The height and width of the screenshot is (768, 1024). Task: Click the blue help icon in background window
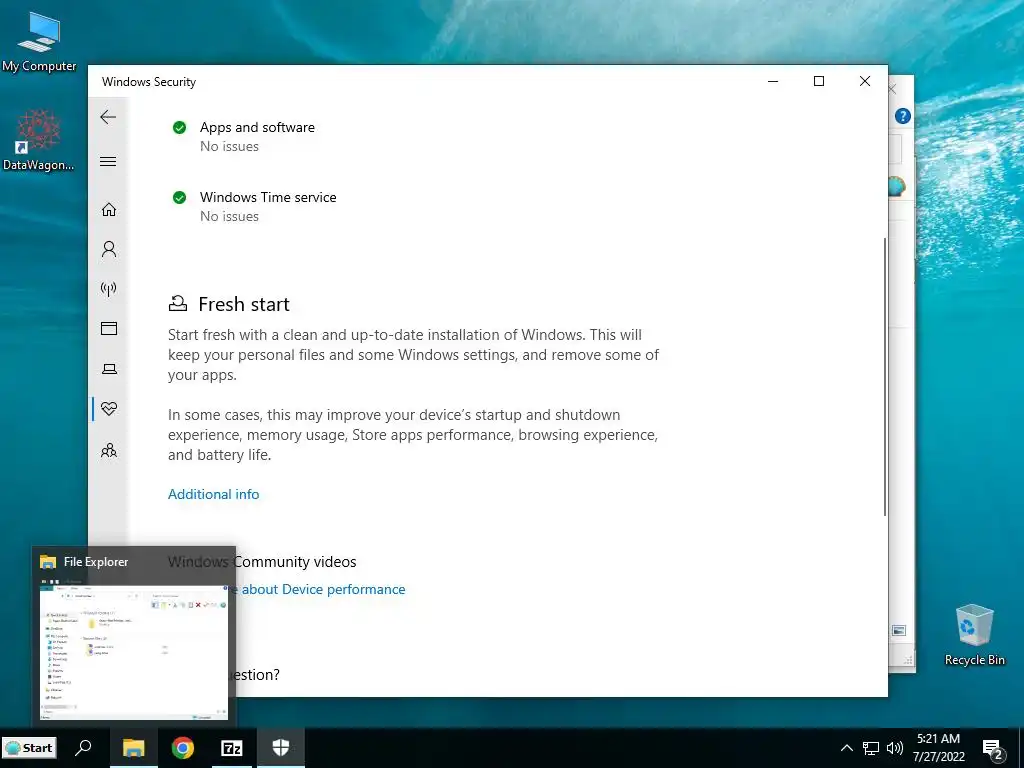point(903,116)
